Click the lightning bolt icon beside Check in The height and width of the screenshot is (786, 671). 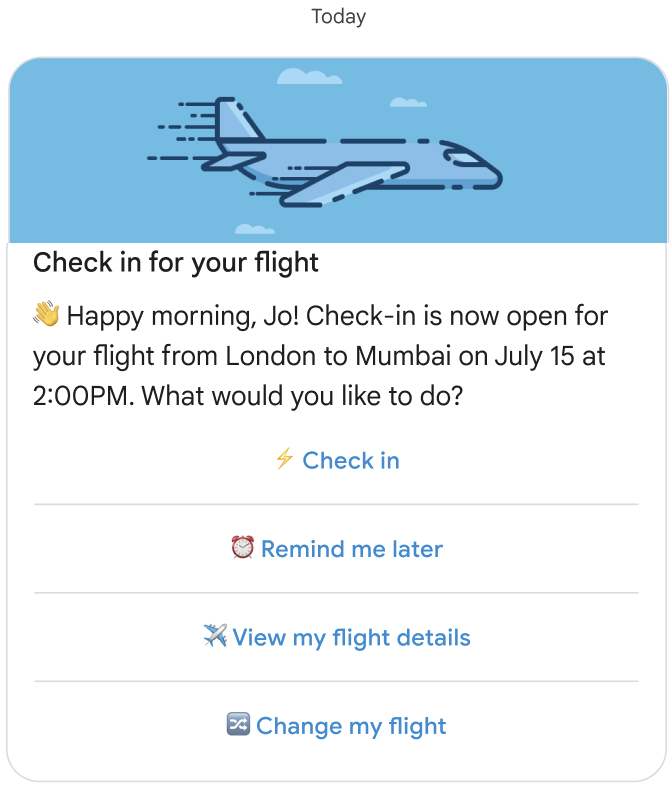[x=284, y=460]
